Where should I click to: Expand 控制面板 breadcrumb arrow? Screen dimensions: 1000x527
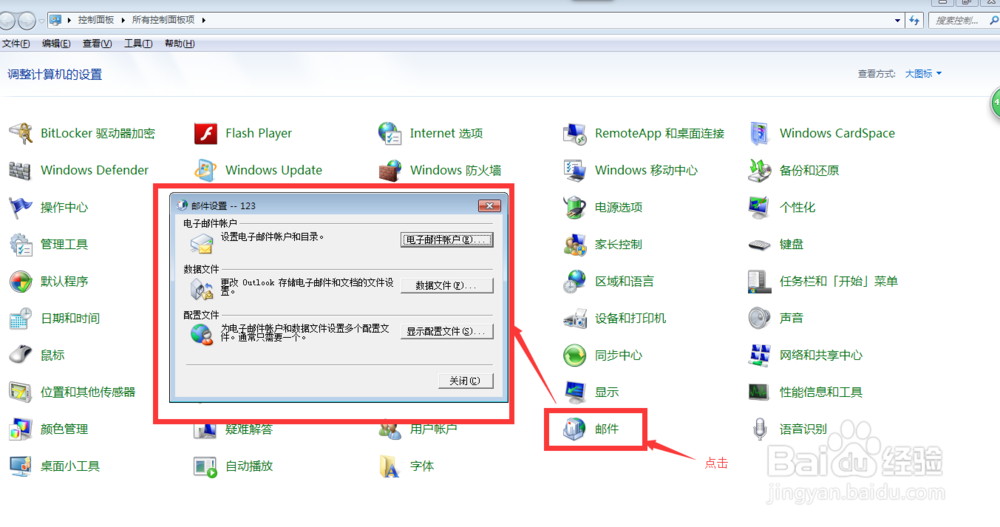point(123,20)
